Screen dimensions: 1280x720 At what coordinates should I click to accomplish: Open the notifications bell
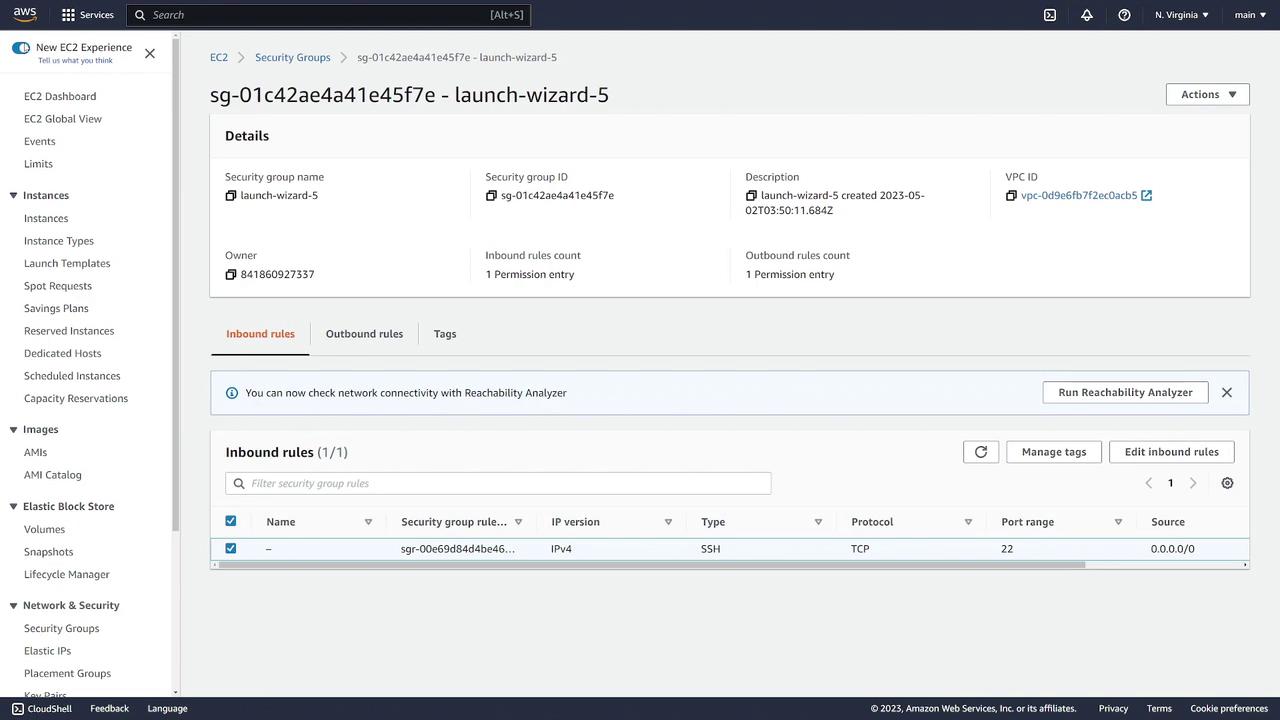point(1087,15)
